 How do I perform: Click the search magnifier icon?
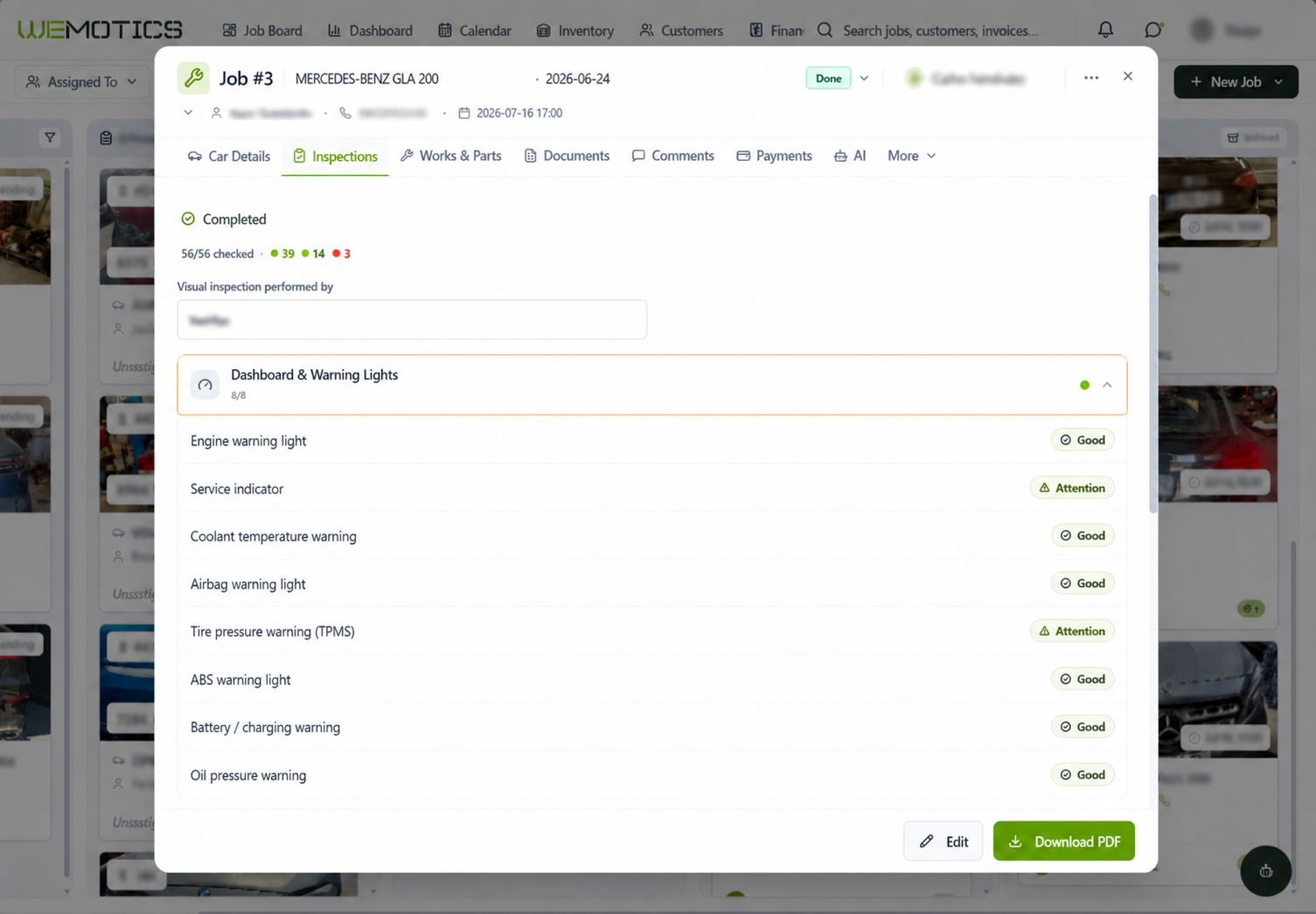825,30
